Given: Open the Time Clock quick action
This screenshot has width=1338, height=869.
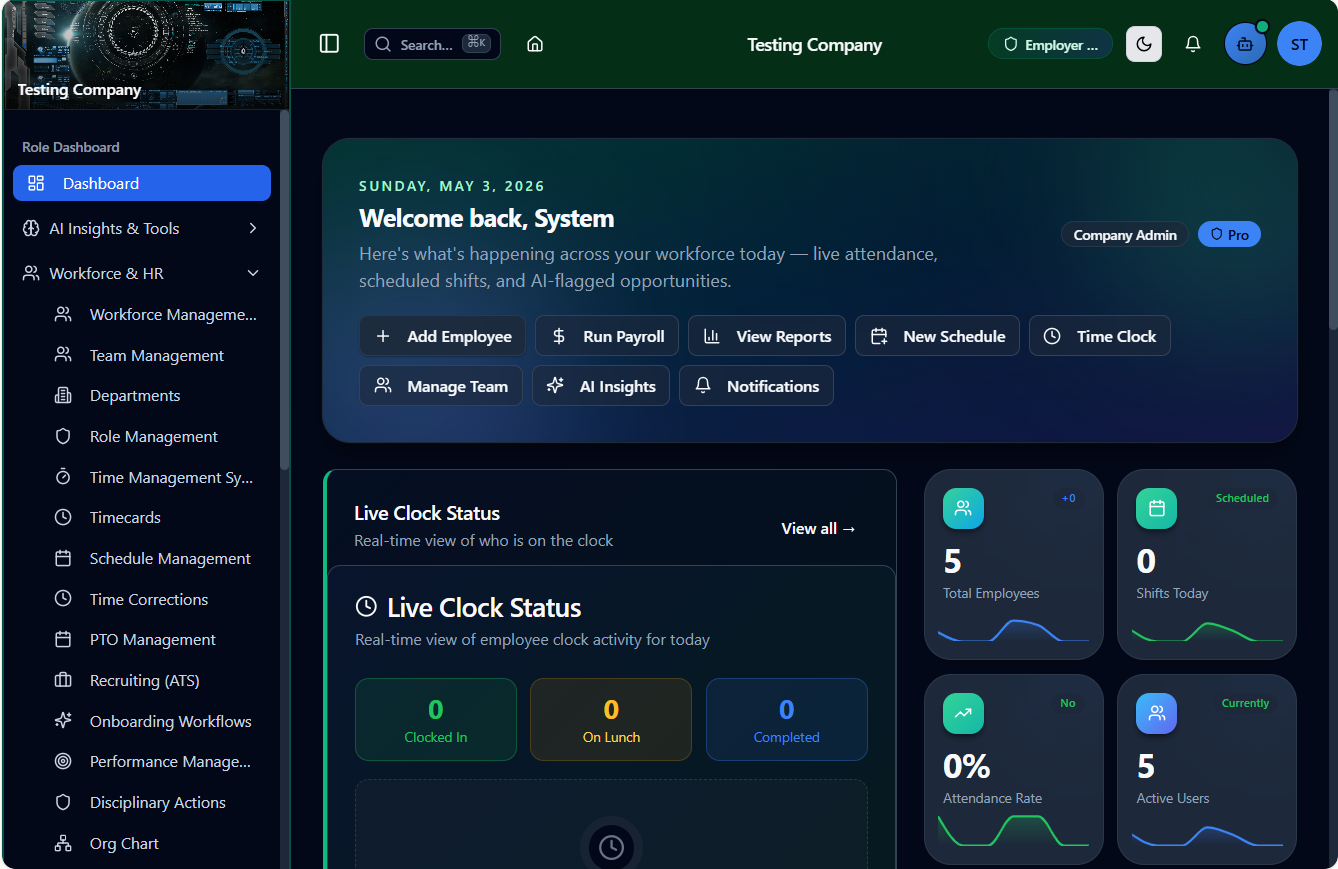Looking at the screenshot, I should (1100, 336).
